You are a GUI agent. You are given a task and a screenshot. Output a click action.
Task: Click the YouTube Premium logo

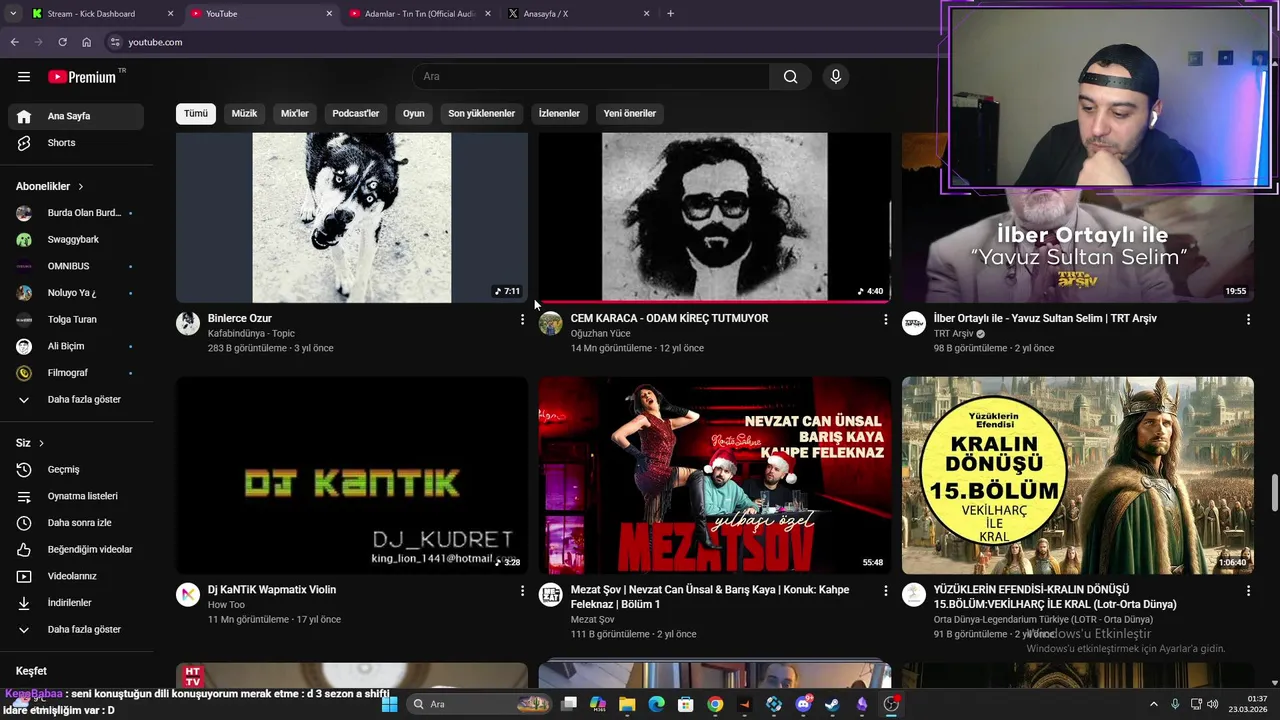point(82,77)
